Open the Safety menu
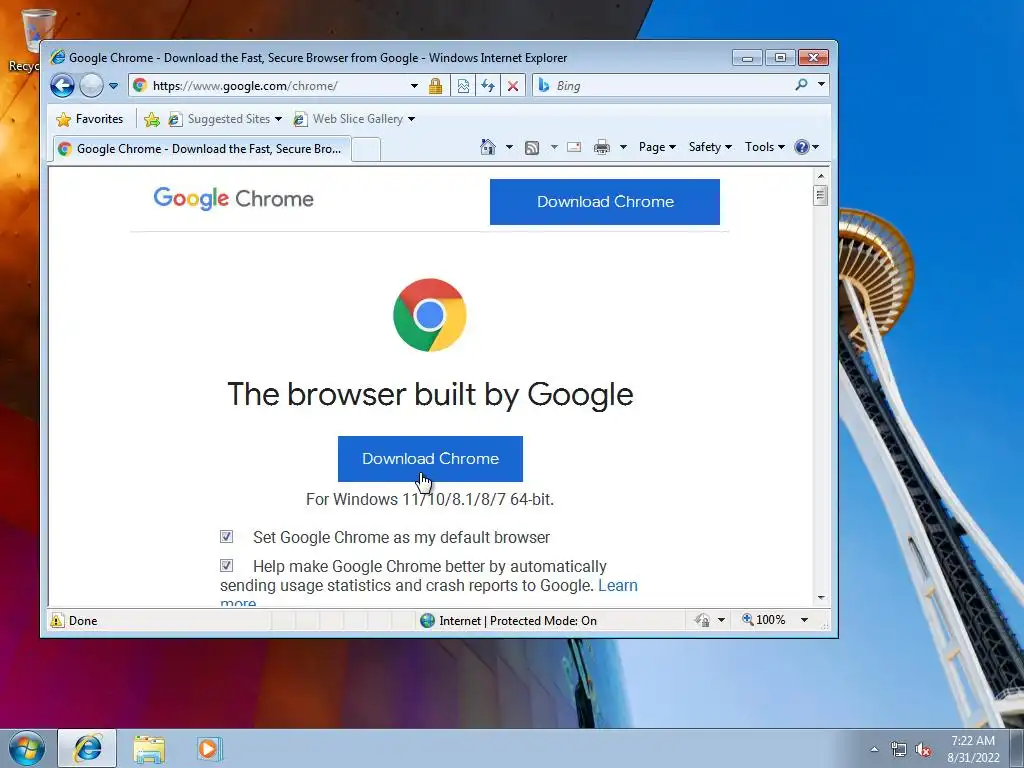This screenshot has width=1024, height=768. (710, 147)
